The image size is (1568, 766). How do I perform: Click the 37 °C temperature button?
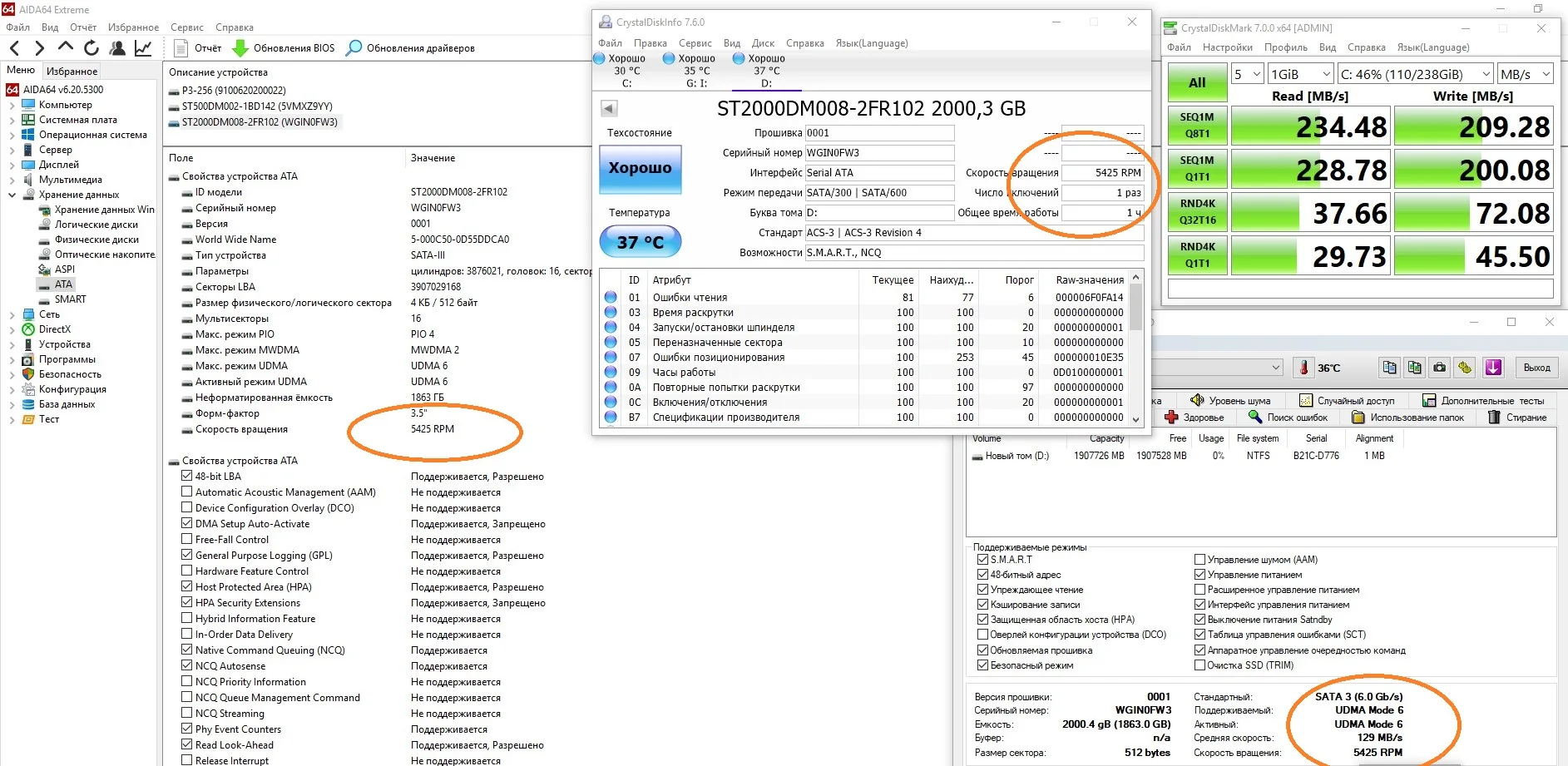click(x=641, y=242)
